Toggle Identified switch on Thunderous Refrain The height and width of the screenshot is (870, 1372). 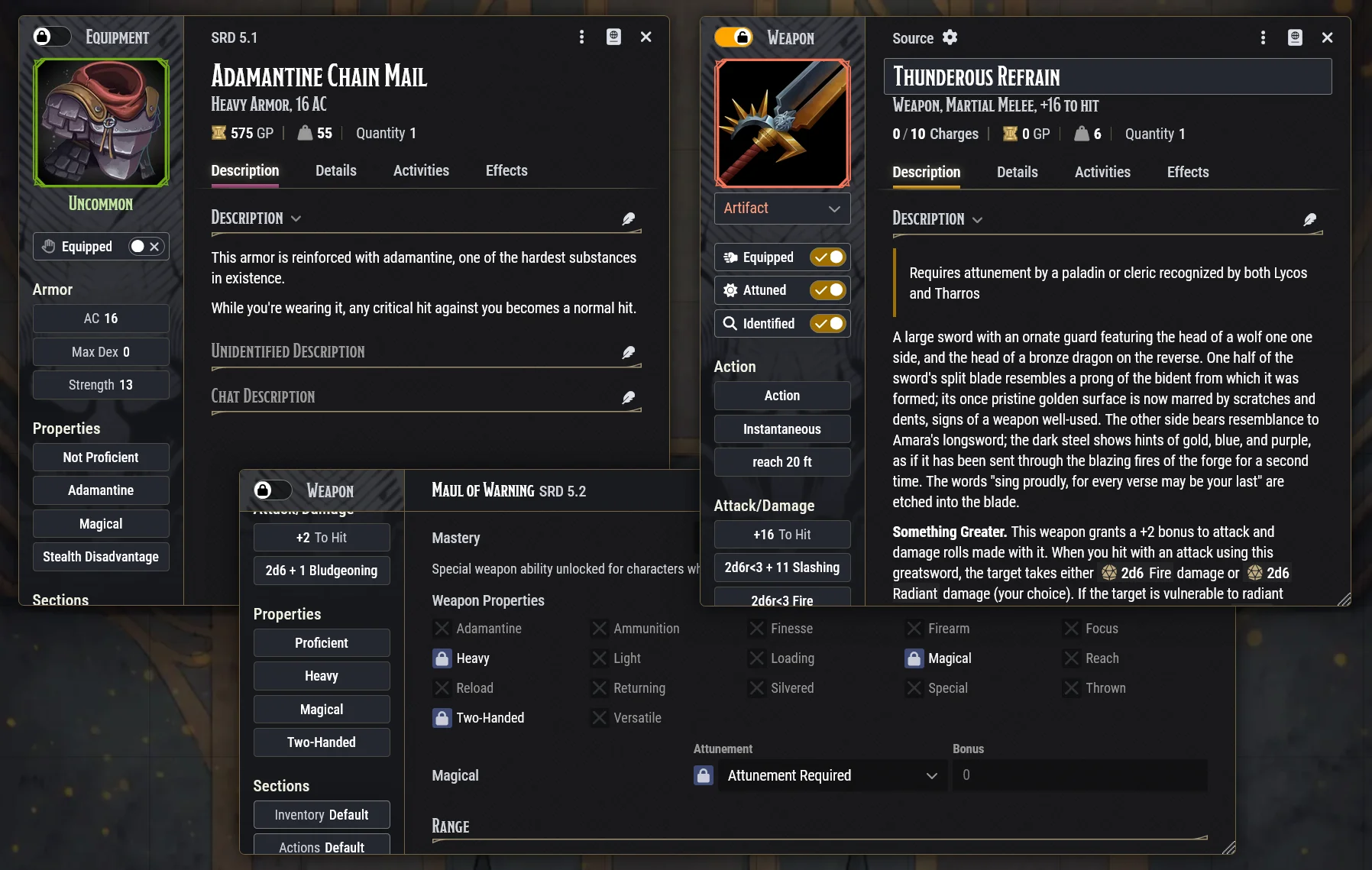click(x=828, y=324)
